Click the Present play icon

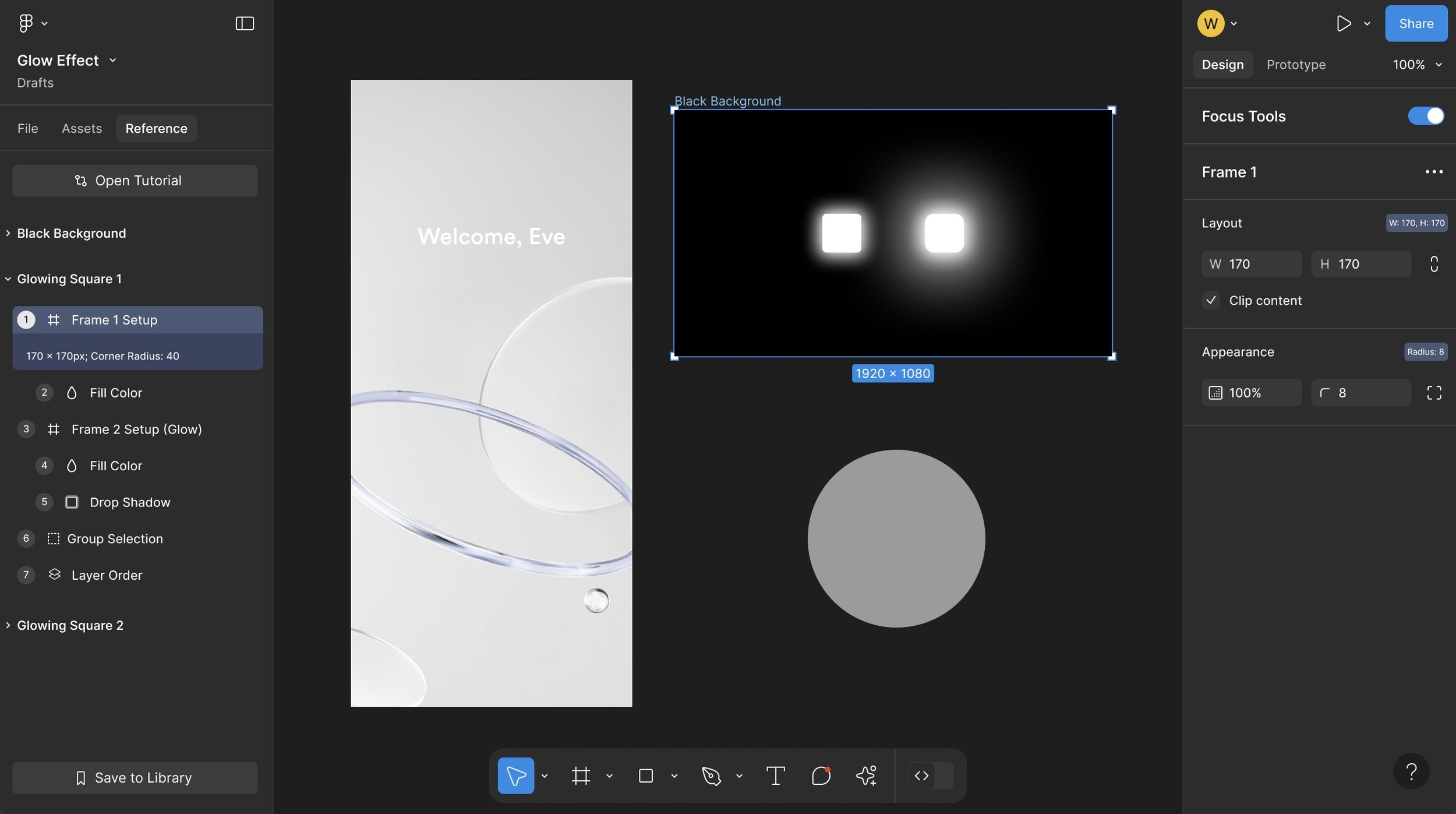(x=1344, y=23)
